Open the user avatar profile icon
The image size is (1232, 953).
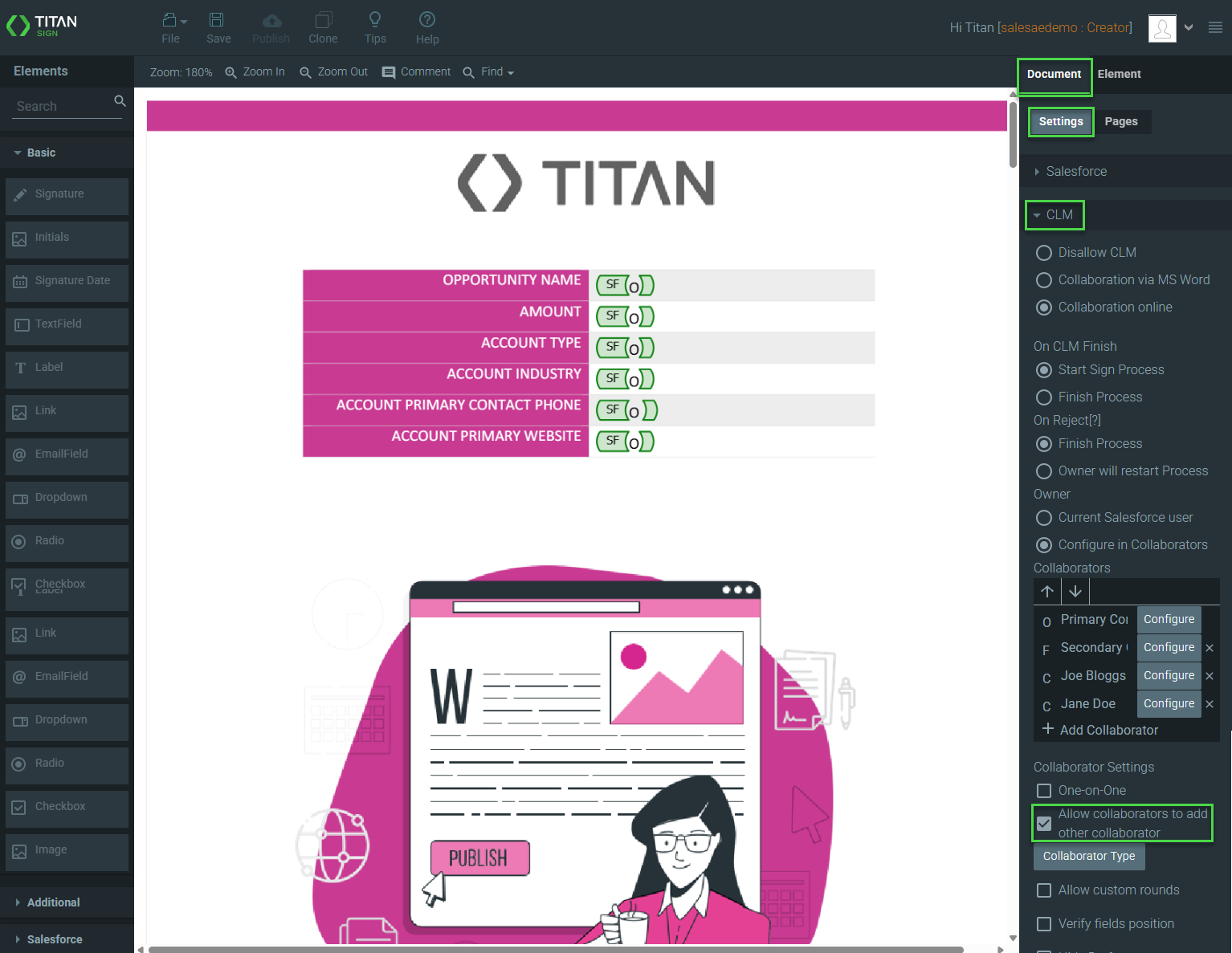coord(1161,27)
